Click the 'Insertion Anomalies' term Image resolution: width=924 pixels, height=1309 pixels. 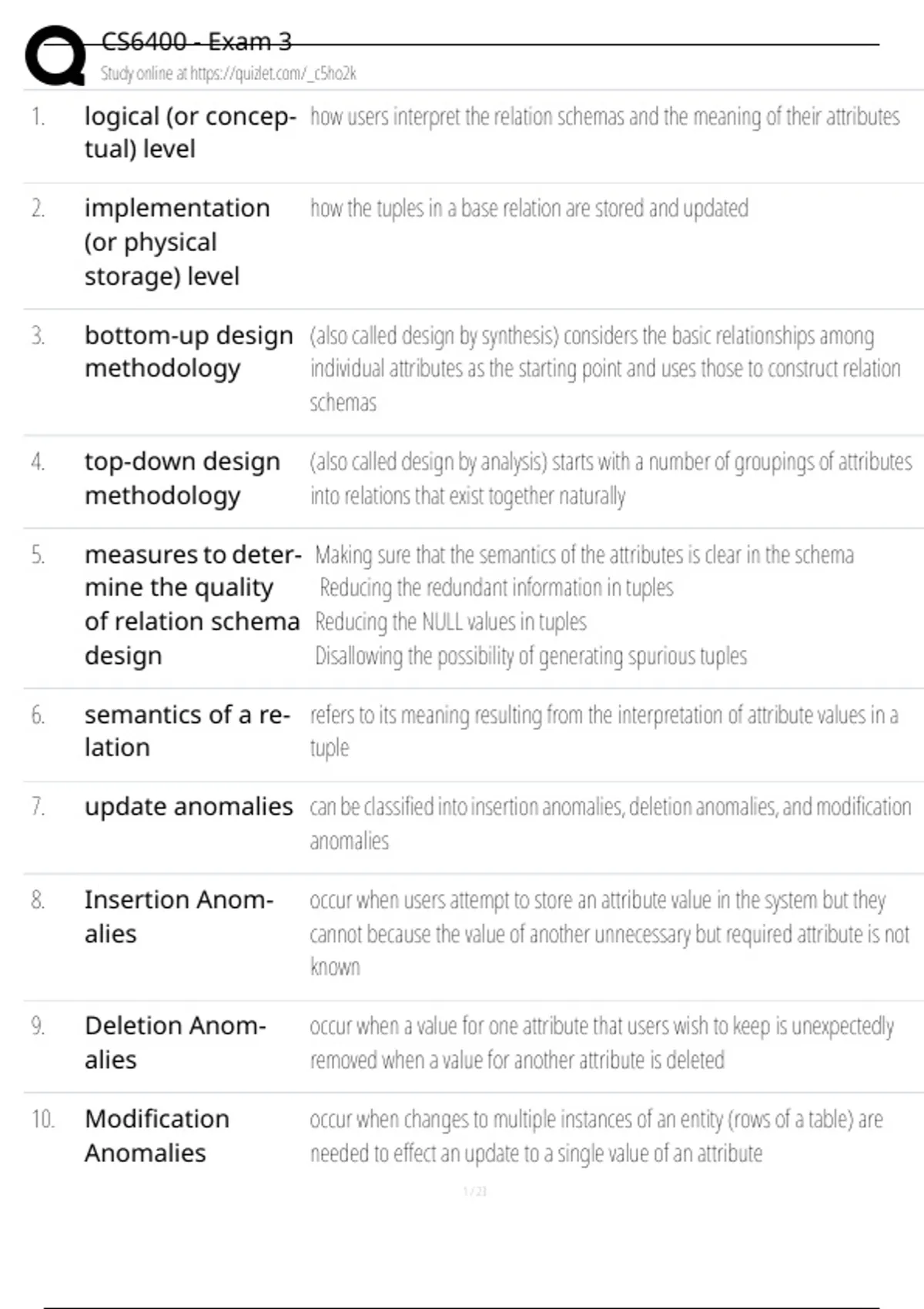click(179, 916)
